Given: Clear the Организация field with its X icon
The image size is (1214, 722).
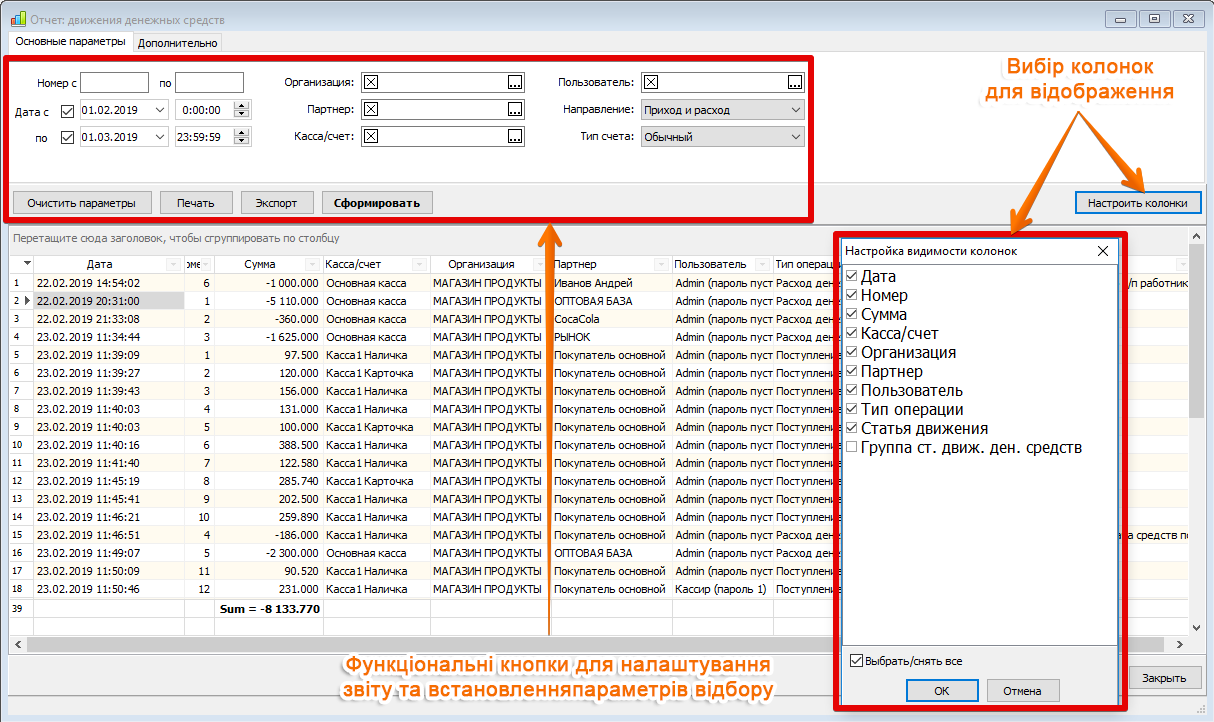Looking at the screenshot, I should [x=370, y=82].
